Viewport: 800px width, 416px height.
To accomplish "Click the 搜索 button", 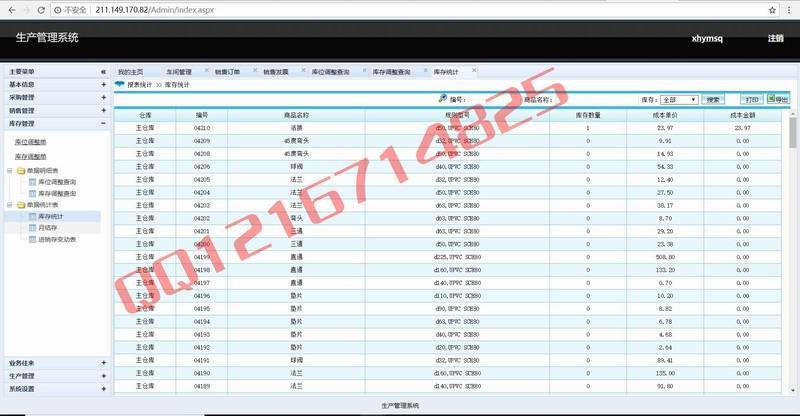I will (x=713, y=100).
